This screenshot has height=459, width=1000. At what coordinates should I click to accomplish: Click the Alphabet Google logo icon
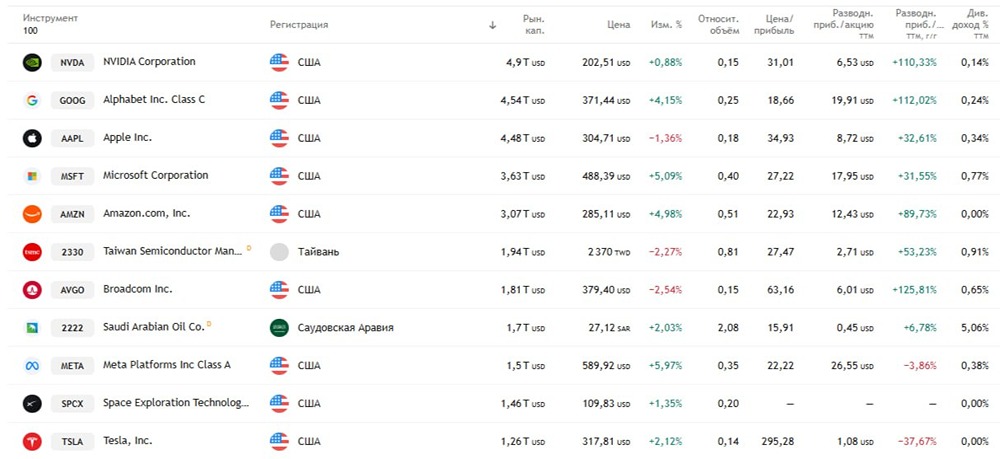[x=32, y=100]
